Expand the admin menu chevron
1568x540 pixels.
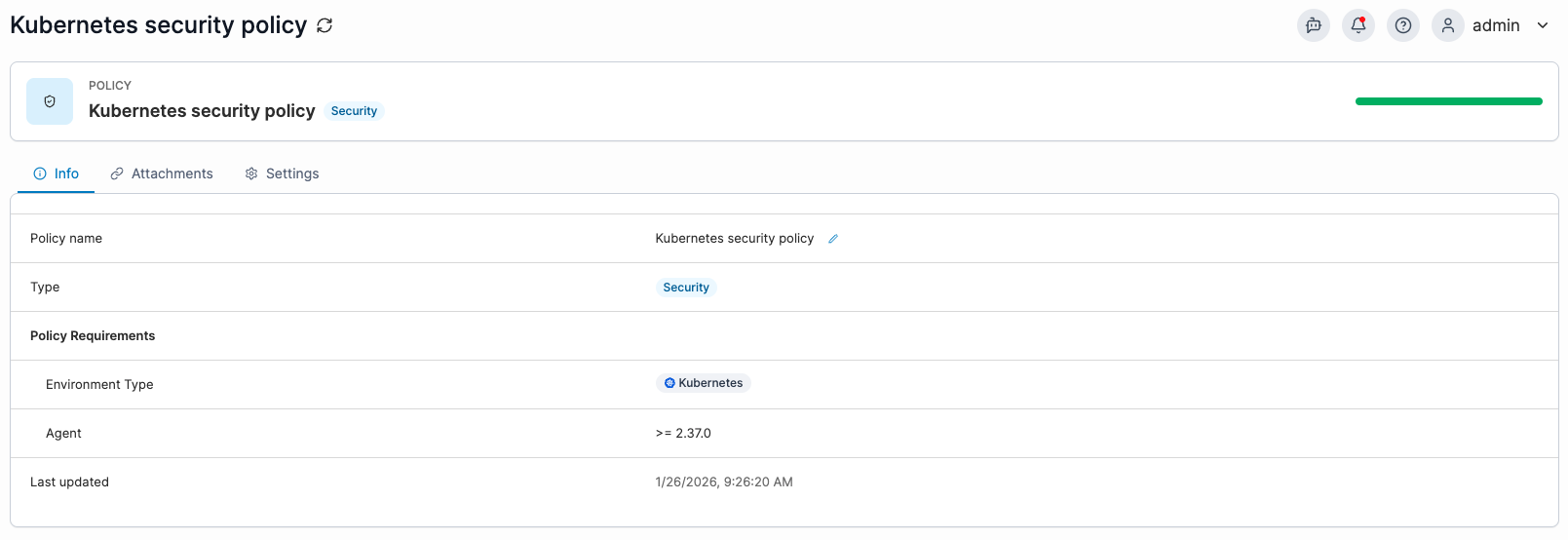(x=1543, y=25)
